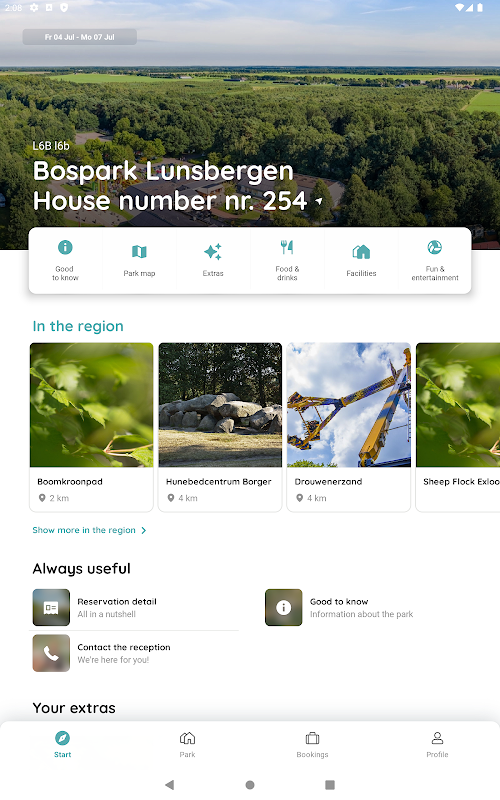Viewport: 500px width, 800px height.
Task: Click the date range Fr 04 Jul - Mo 07 Jul
Action: tap(80, 37)
